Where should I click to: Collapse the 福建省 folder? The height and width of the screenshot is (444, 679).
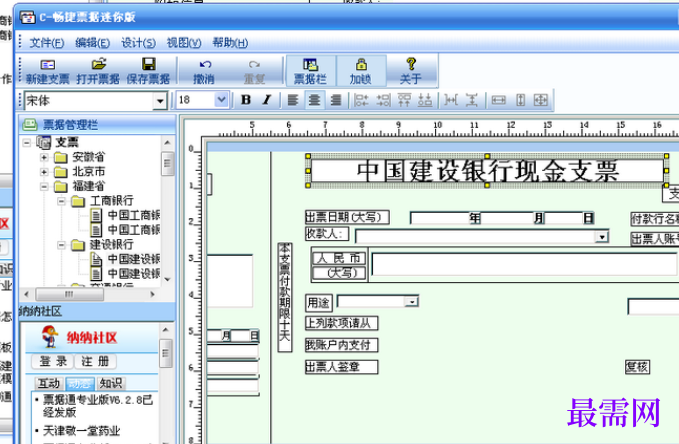[44, 187]
